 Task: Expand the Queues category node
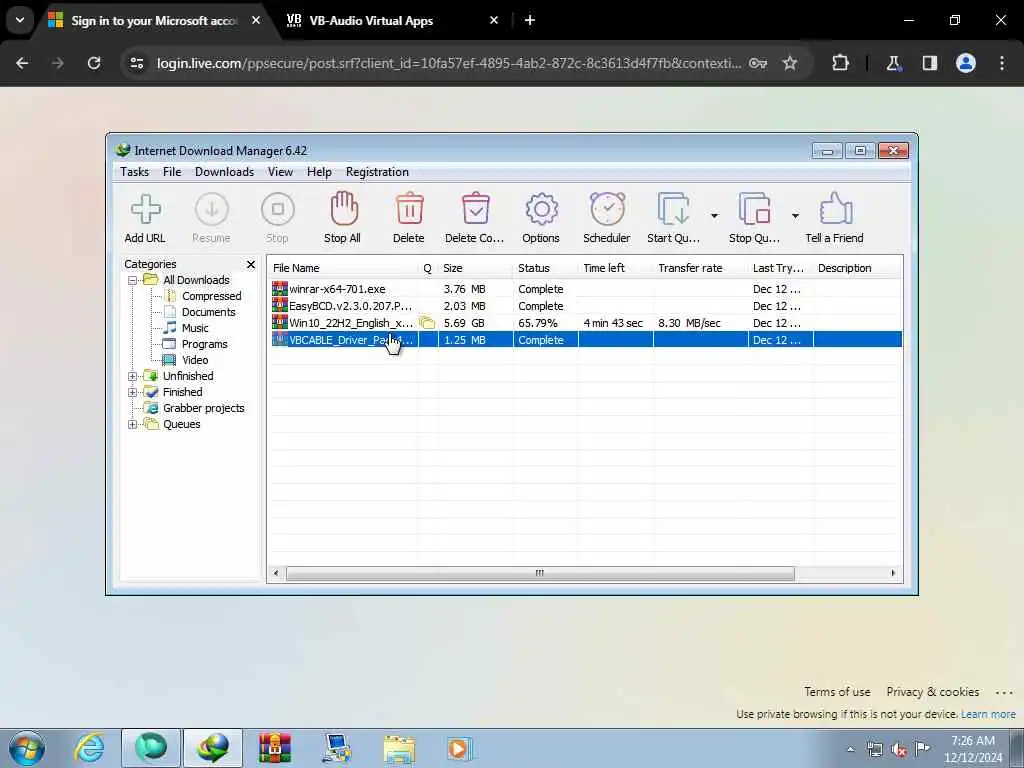(x=133, y=424)
